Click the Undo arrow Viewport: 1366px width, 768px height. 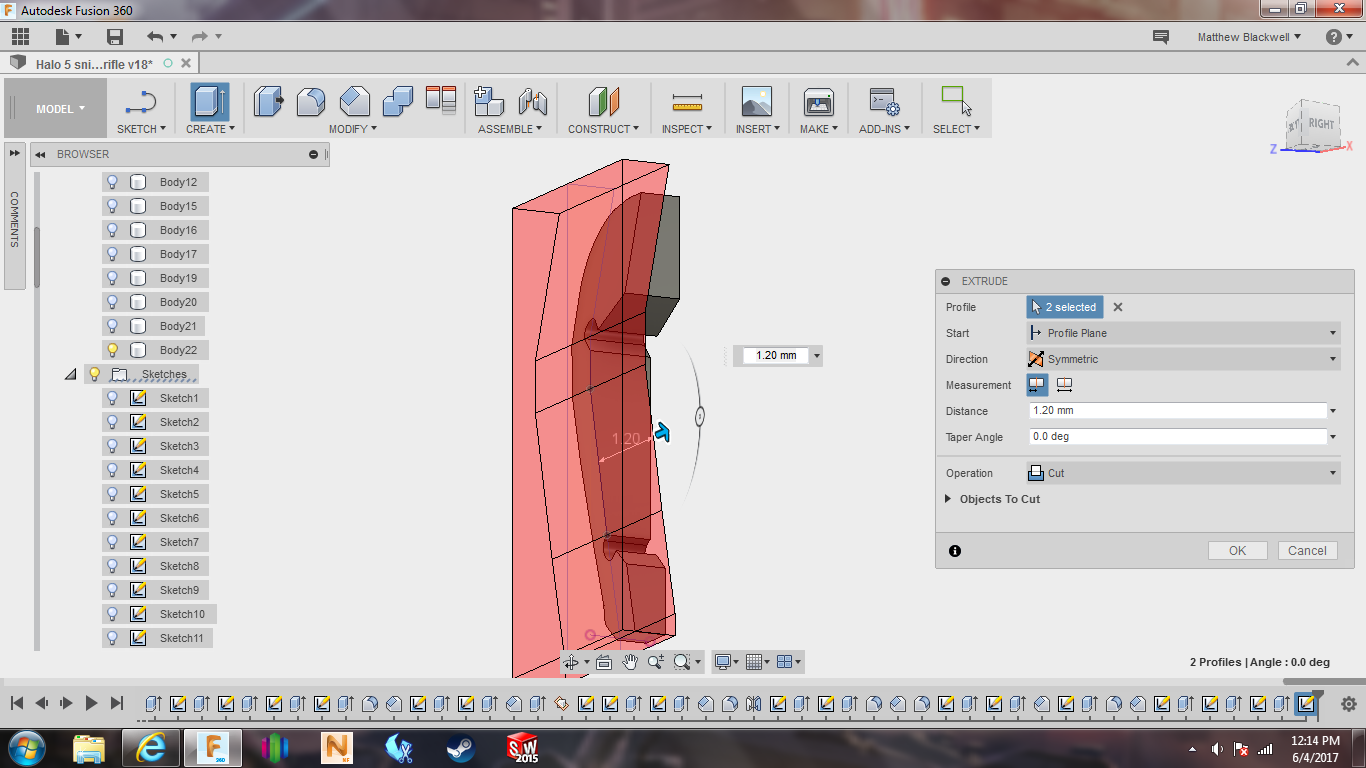[x=154, y=37]
